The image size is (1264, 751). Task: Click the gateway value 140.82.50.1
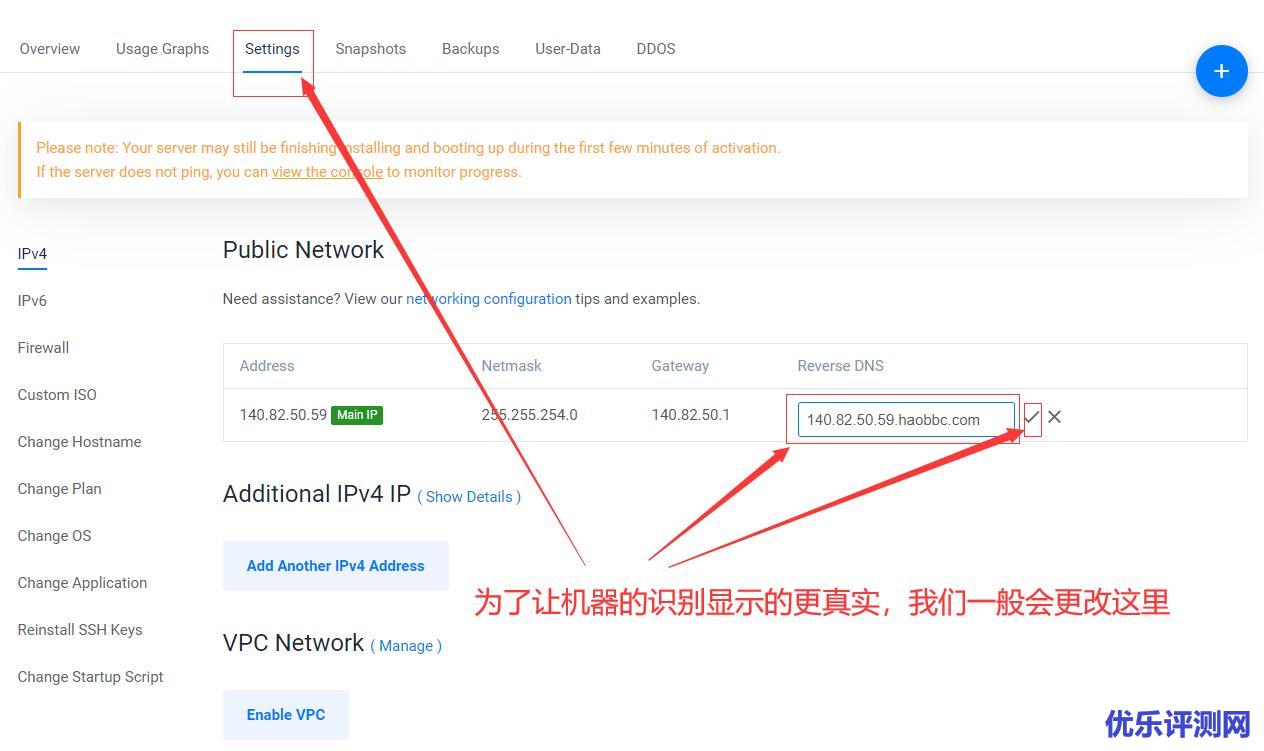[x=691, y=415]
